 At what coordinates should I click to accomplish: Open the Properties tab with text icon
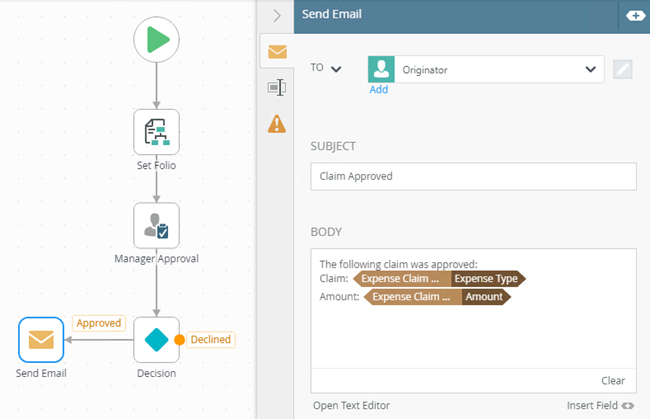(x=276, y=88)
